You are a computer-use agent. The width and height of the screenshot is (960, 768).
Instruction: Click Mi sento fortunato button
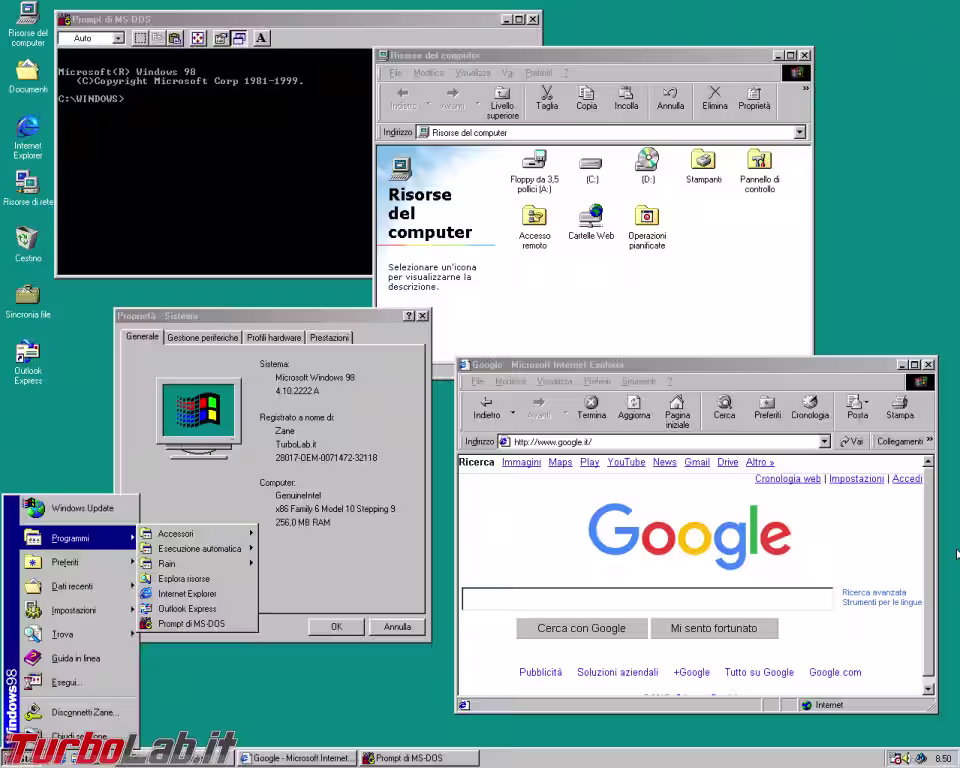click(714, 628)
